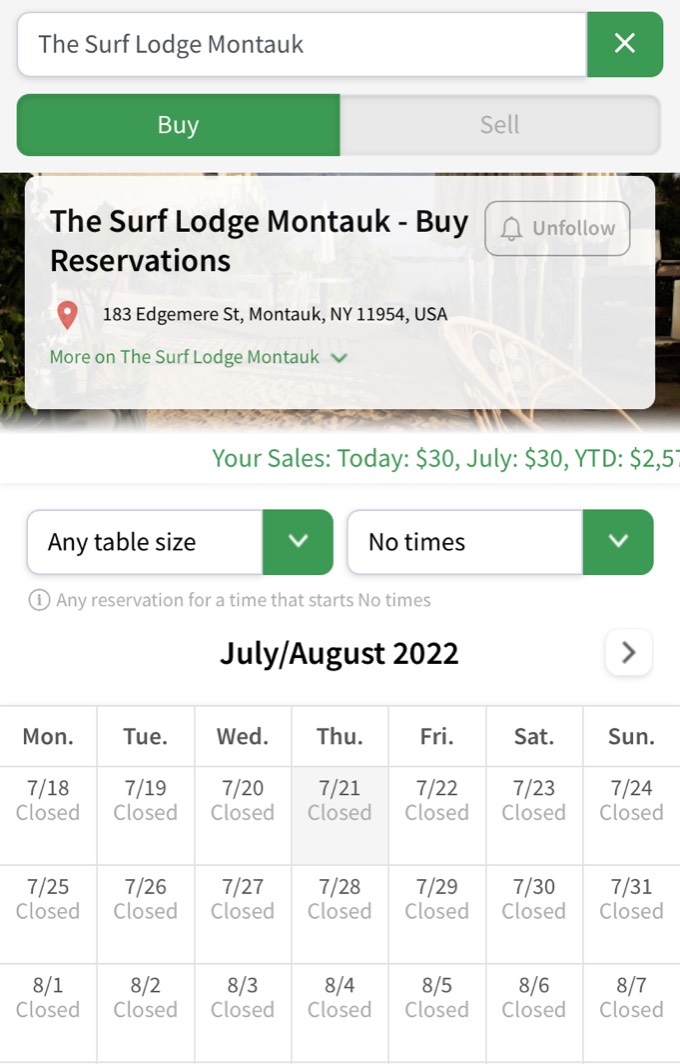Expand More on The Surf Lodge Montauk
This screenshot has height=1064, width=680.
click(198, 357)
